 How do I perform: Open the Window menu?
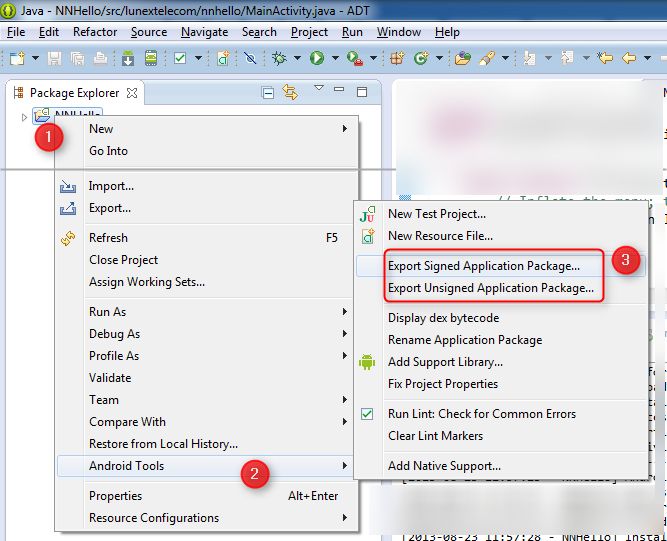pyautogui.click(x=399, y=32)
